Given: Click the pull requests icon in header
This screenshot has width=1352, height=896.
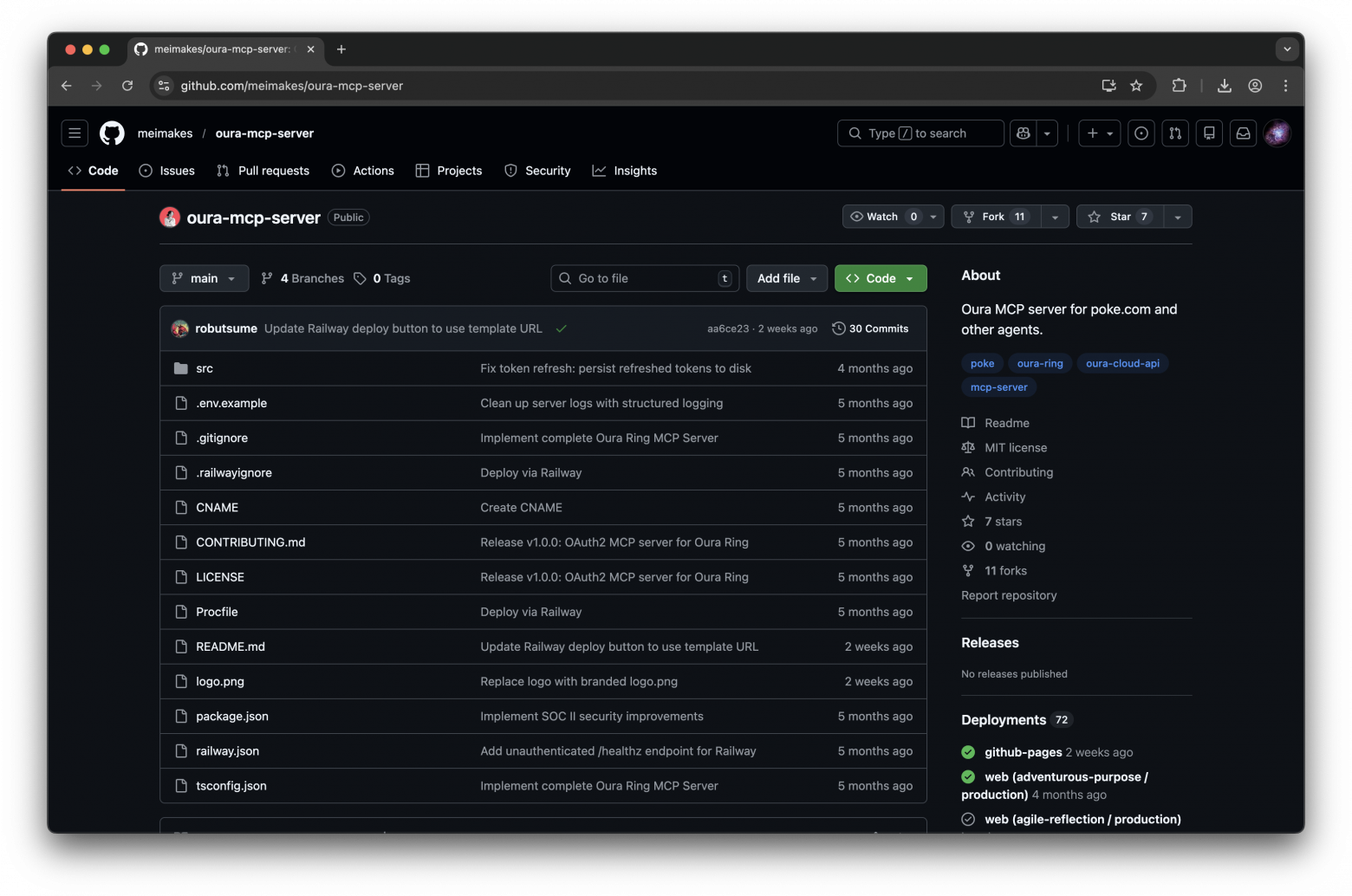Looking at the screenshot, I should 1175,133.
